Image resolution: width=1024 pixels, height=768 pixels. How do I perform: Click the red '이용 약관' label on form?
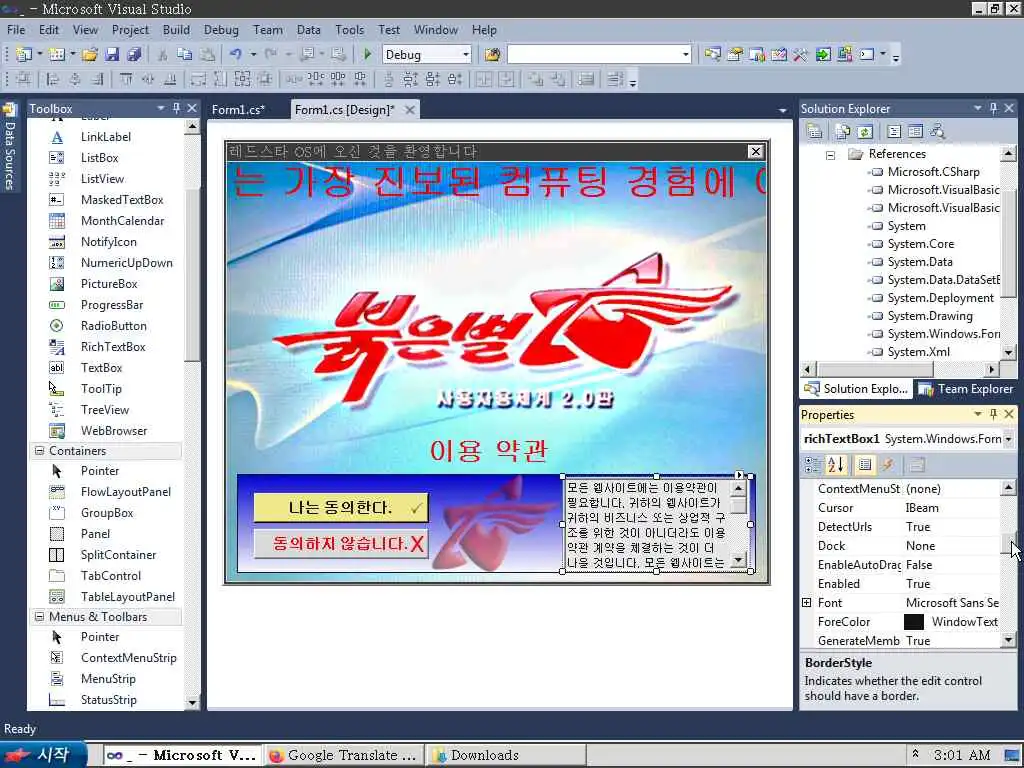(x=488, y=451)
